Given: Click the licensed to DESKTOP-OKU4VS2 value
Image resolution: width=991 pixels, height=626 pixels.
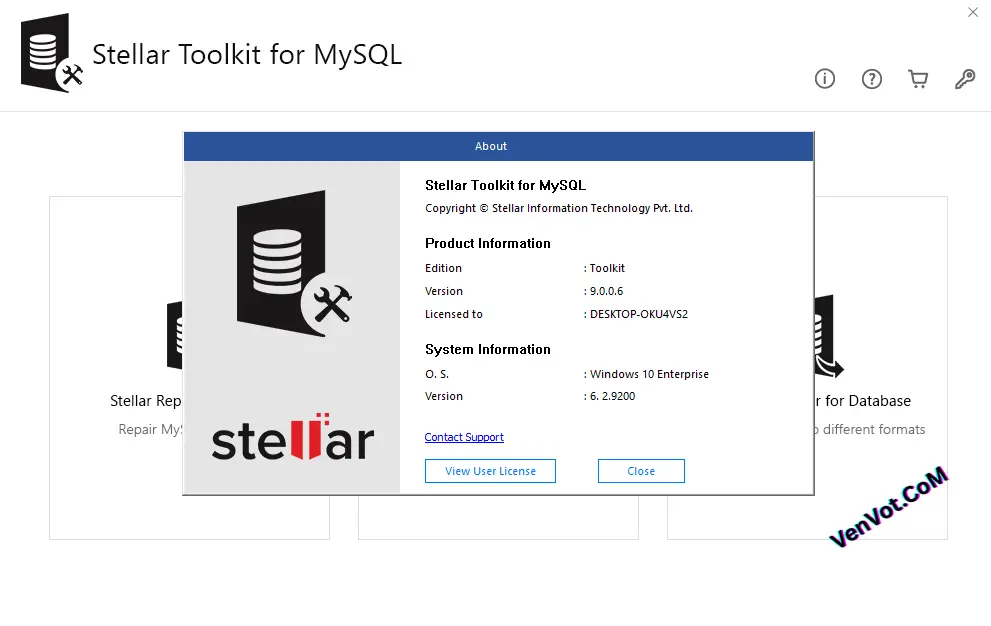Looking at the screenshot, I should pos(638,314).
